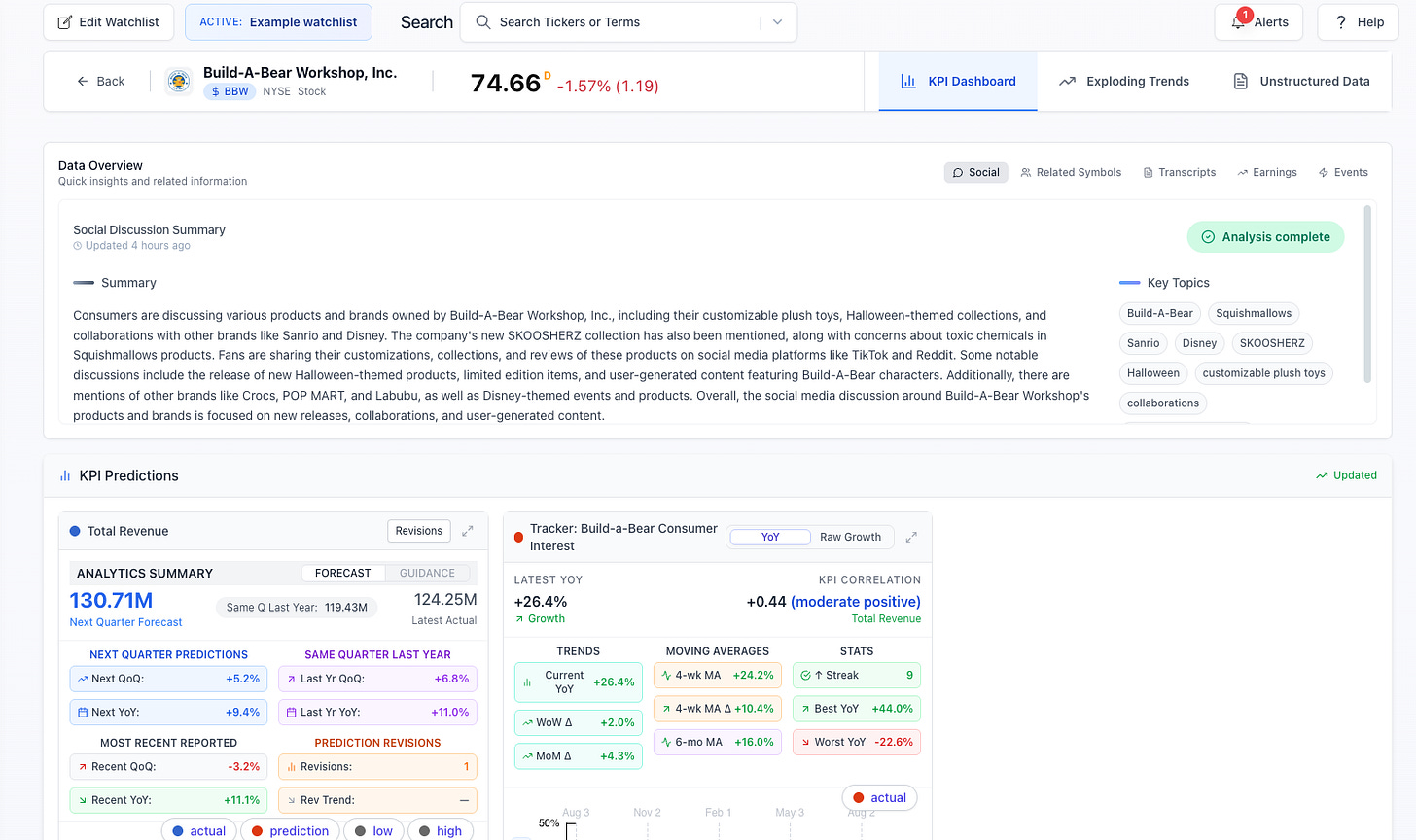Click the BBW ticker badge
Image resolution: width=1416 pixels, height=840 pixels.
230,91
